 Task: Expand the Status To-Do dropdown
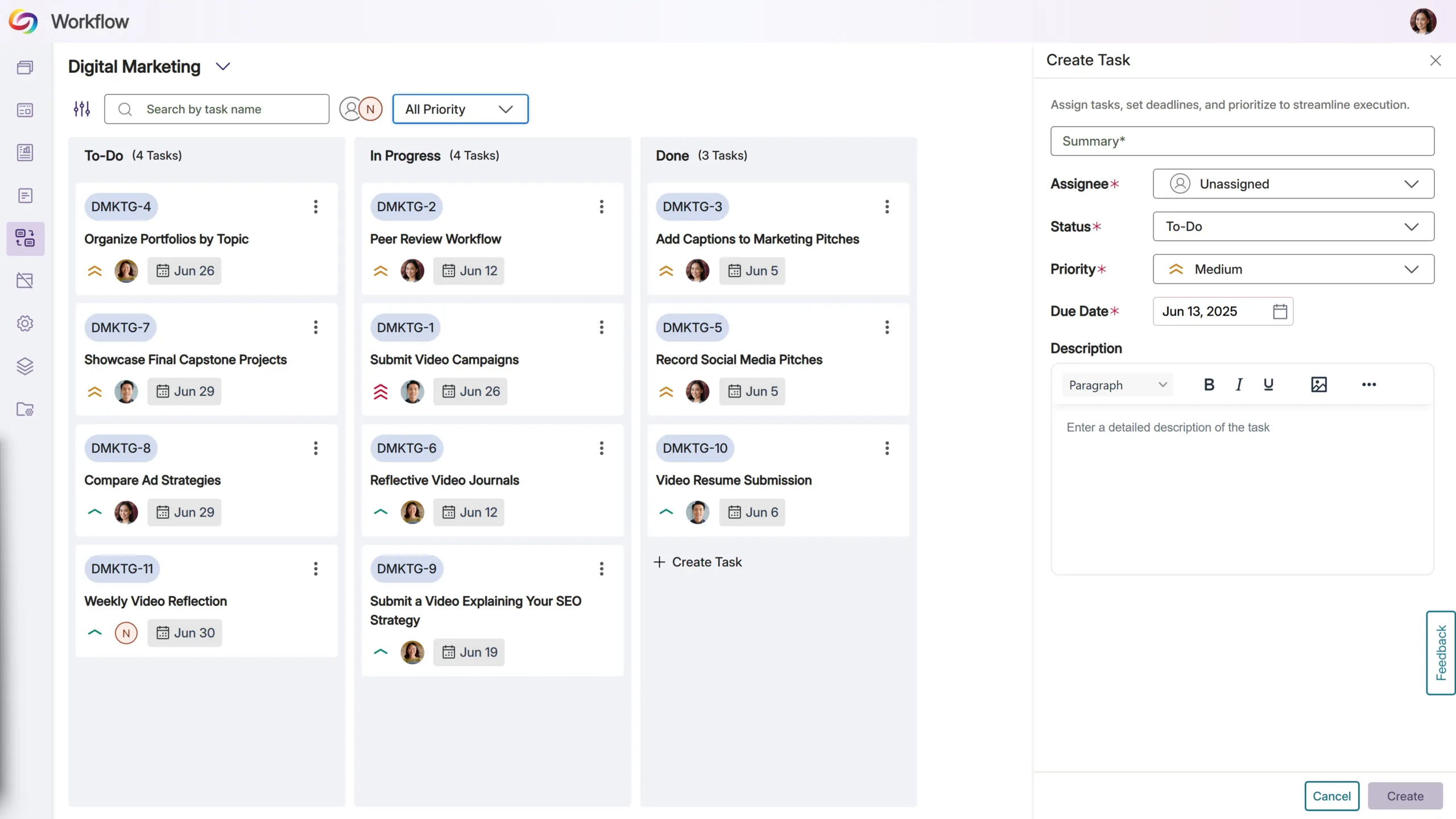[x=1293, y=226]
